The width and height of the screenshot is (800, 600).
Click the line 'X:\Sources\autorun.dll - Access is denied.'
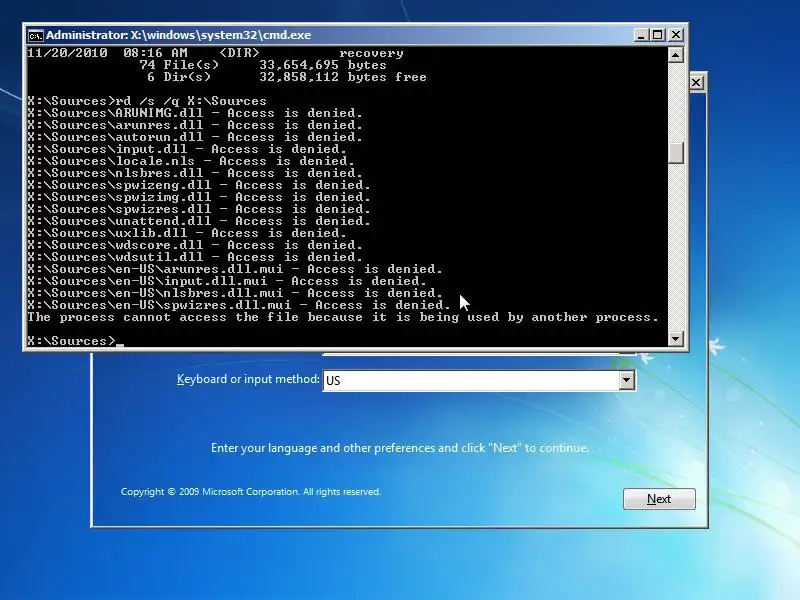[195, 137]
